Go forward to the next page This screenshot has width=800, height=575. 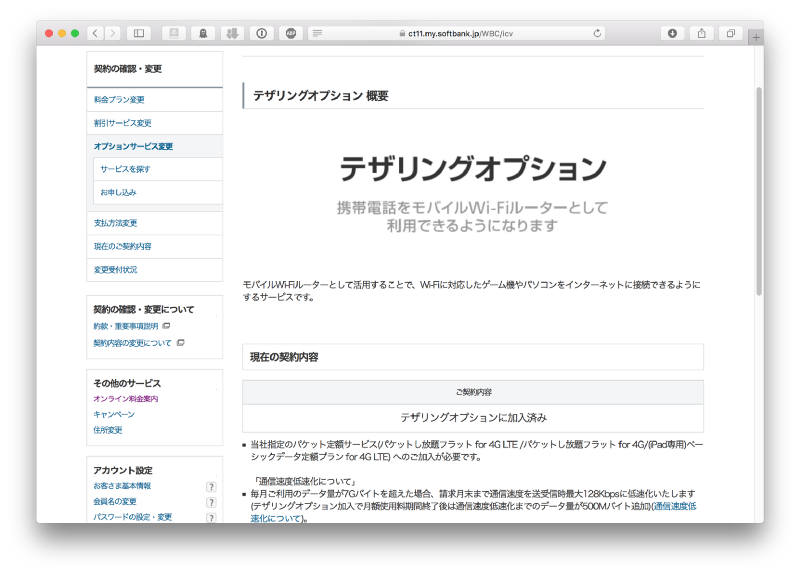click(x=113, y=33)
